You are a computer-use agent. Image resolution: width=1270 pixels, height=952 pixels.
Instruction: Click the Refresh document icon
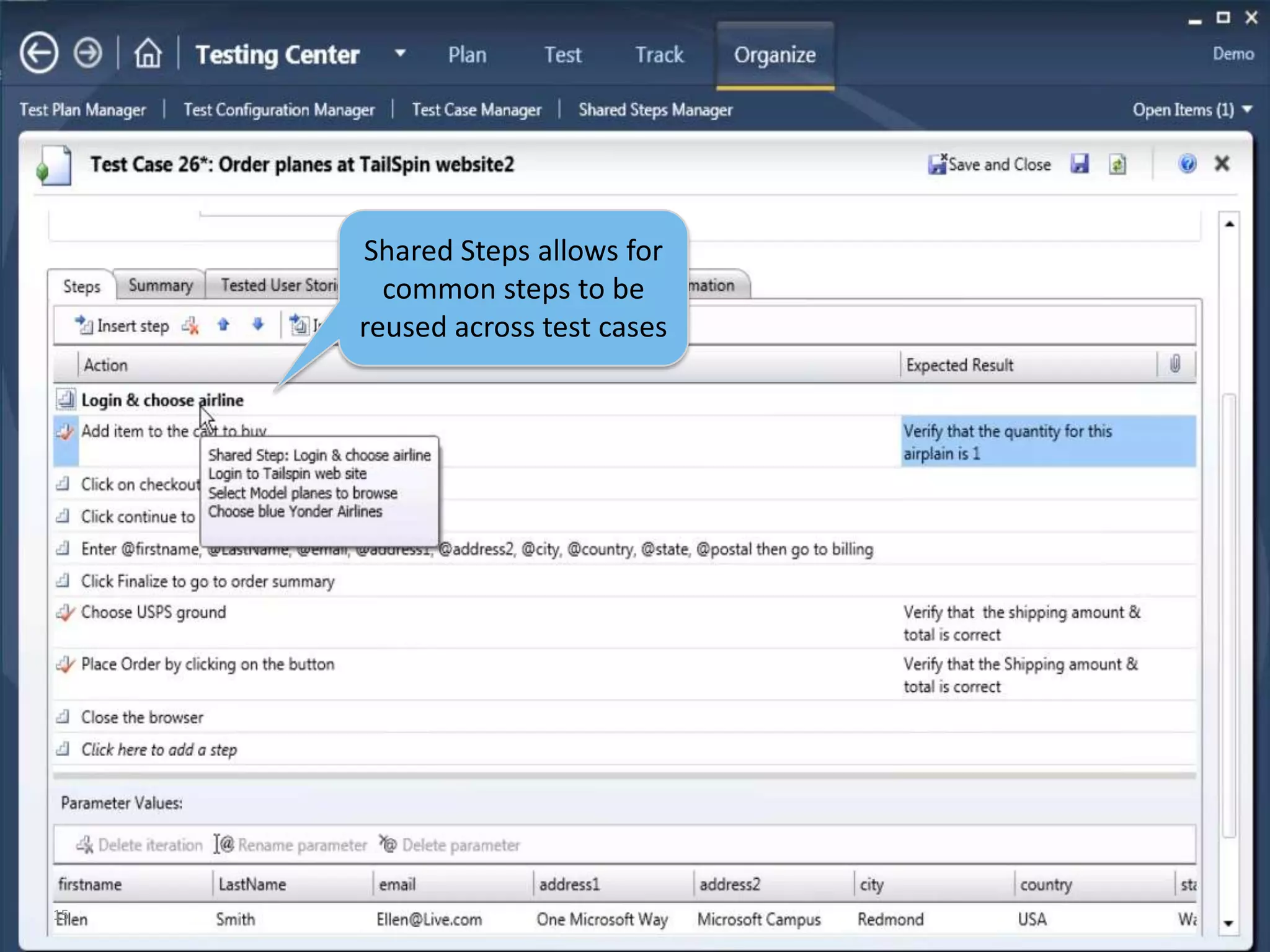1117,164
